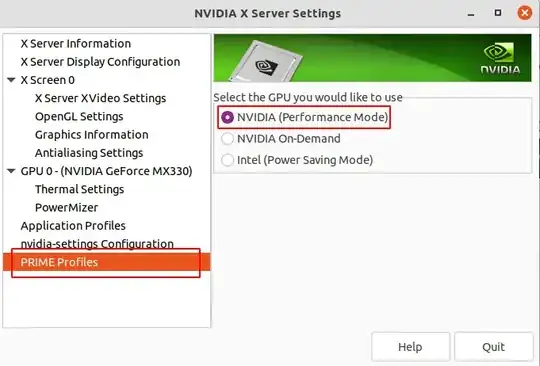Collapse the X Screen 0 tree node
This screenshot has width=540, height=366.
(x=11, y=80)
